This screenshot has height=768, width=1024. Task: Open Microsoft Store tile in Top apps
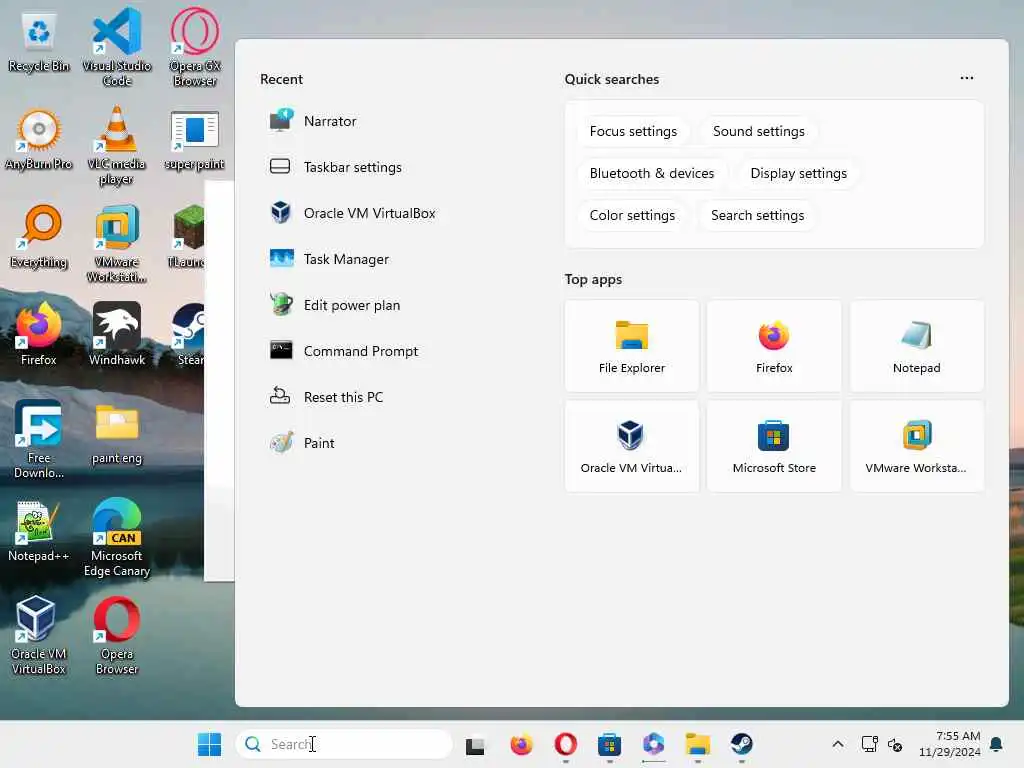(x=774, y=446)
